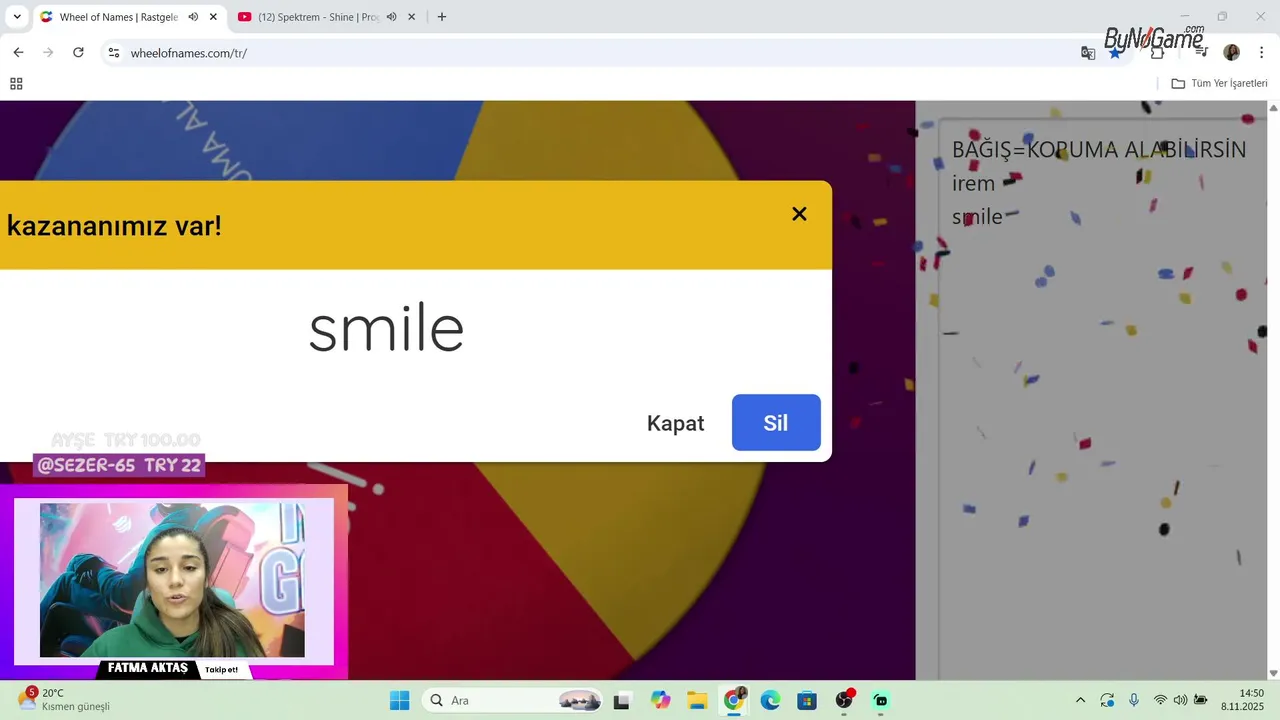Open File Explorer from the taskbar
The image size is (1280, 720).
(x=697, y=700)
